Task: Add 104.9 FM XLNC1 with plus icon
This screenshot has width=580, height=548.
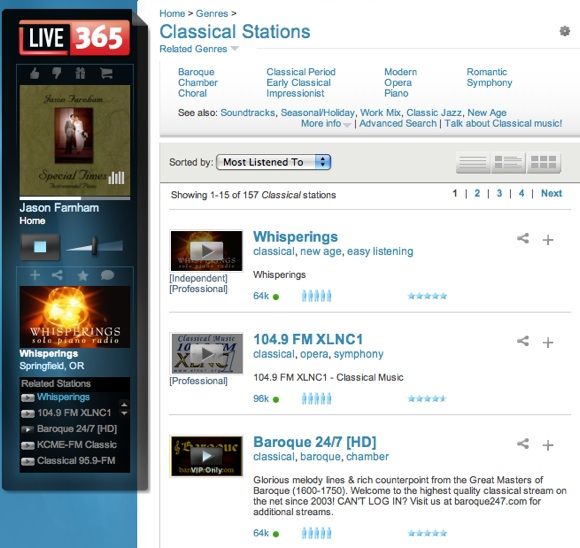Action: pyautogui.click(x=548, y=342)
